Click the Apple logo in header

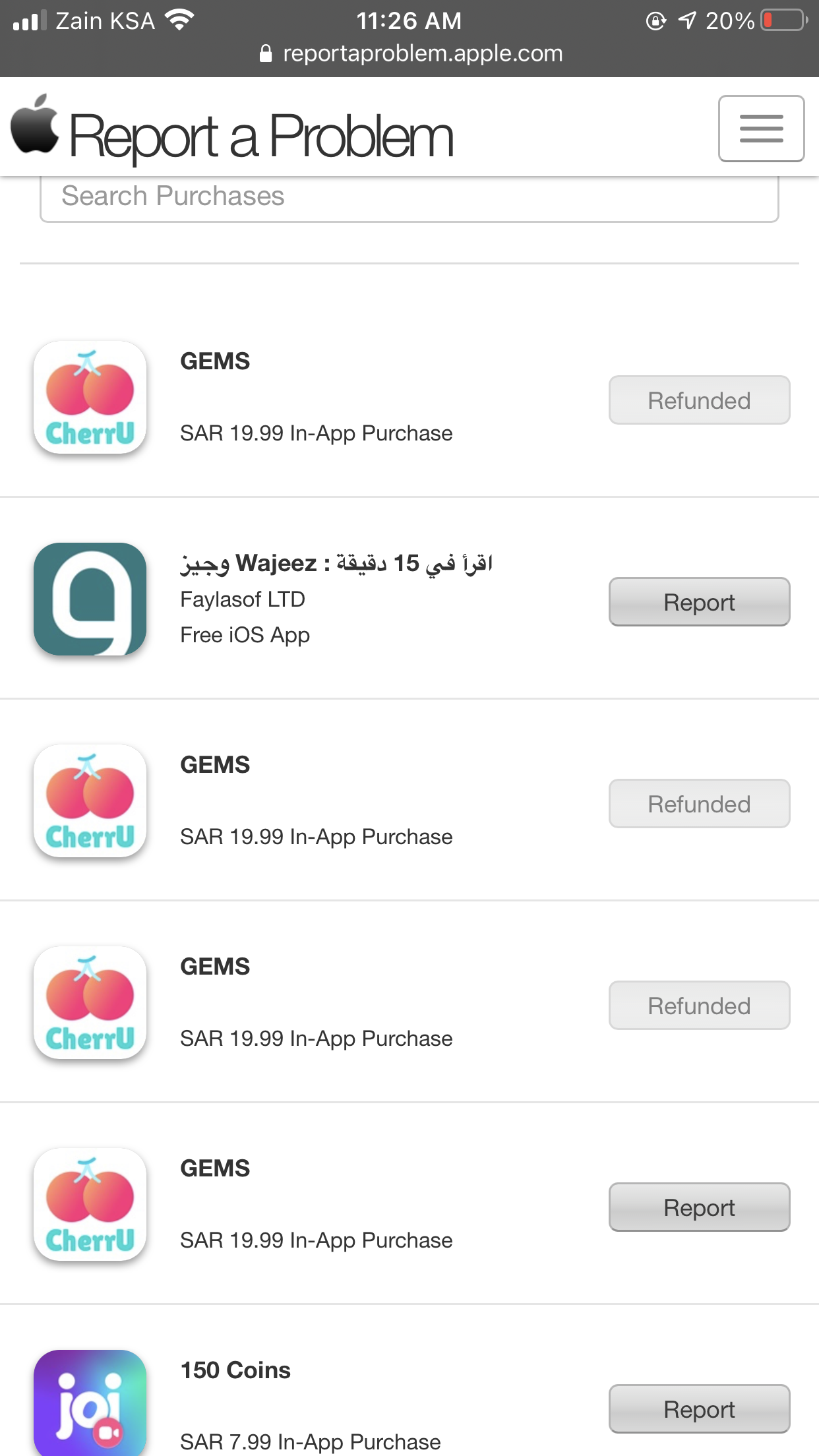pyautogui.click(x=34, y=124)
